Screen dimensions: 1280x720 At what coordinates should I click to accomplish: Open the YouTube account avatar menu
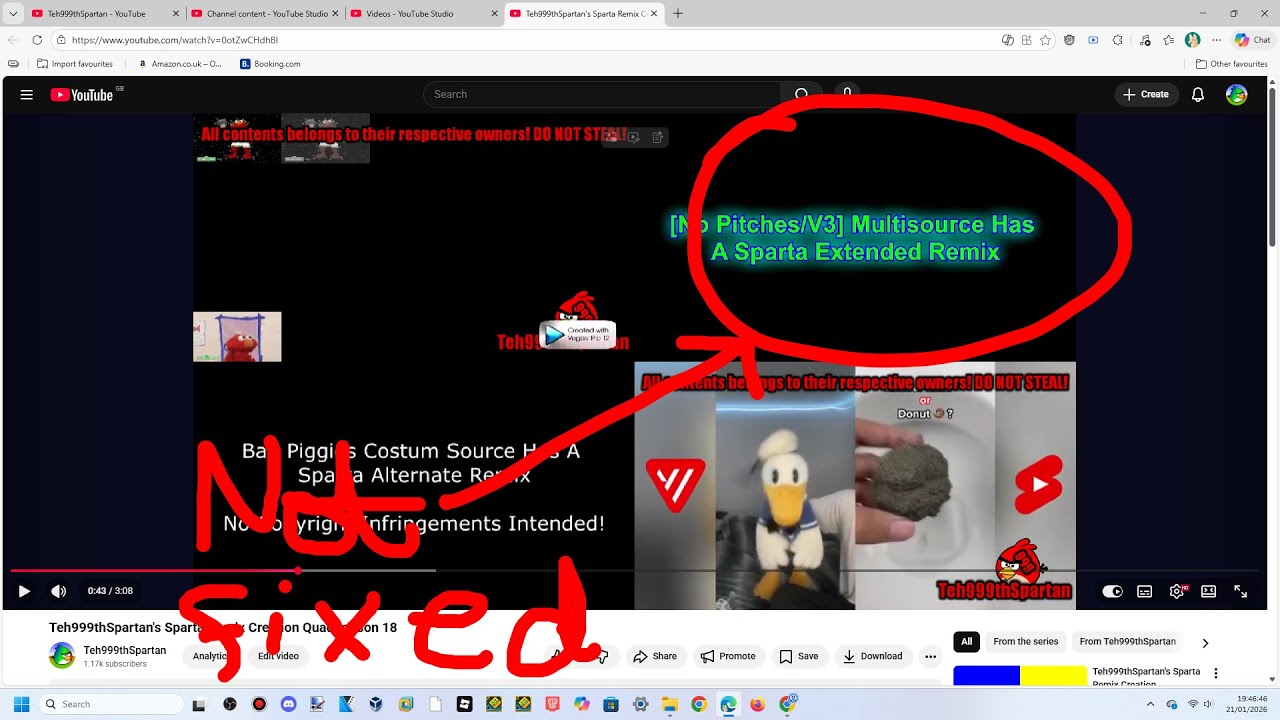coord(1237,95)
